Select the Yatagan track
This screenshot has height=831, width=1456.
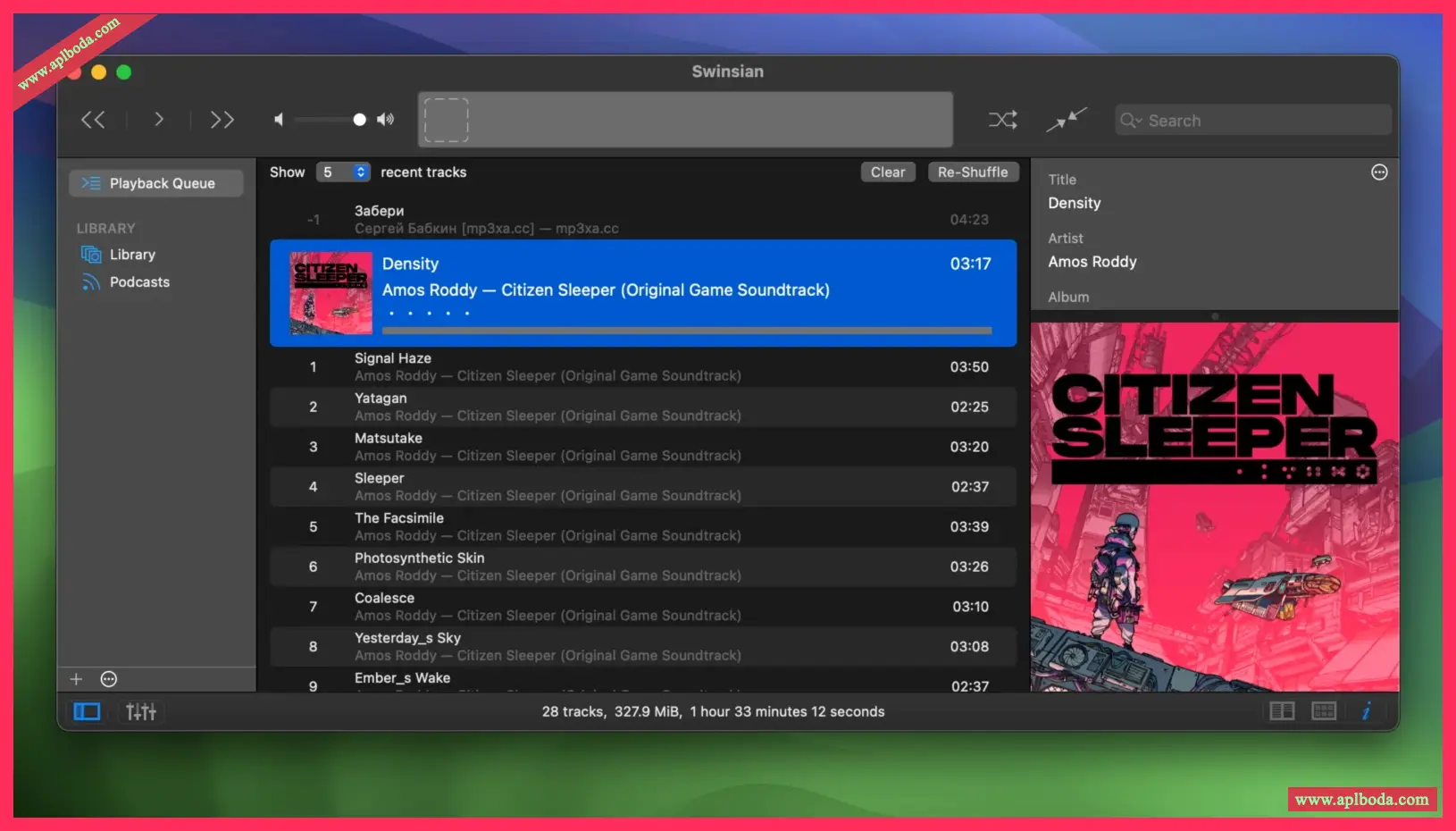coord(643,407)
